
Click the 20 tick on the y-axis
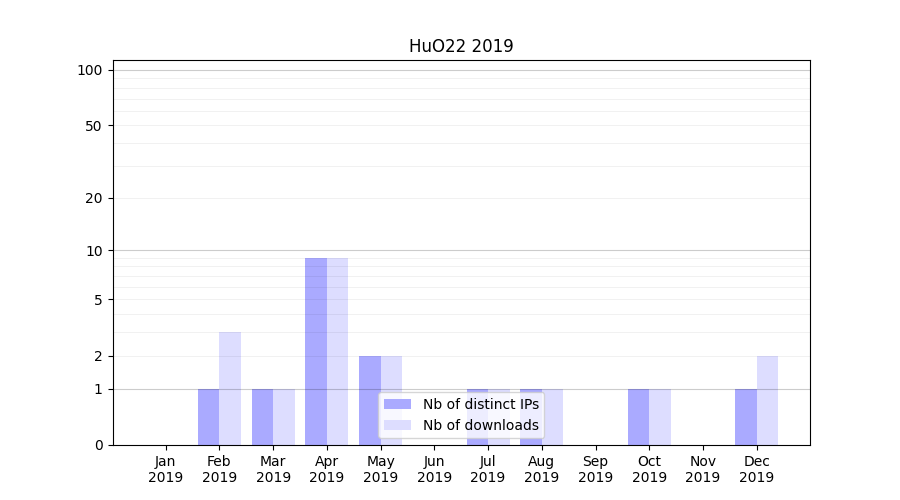94,198
